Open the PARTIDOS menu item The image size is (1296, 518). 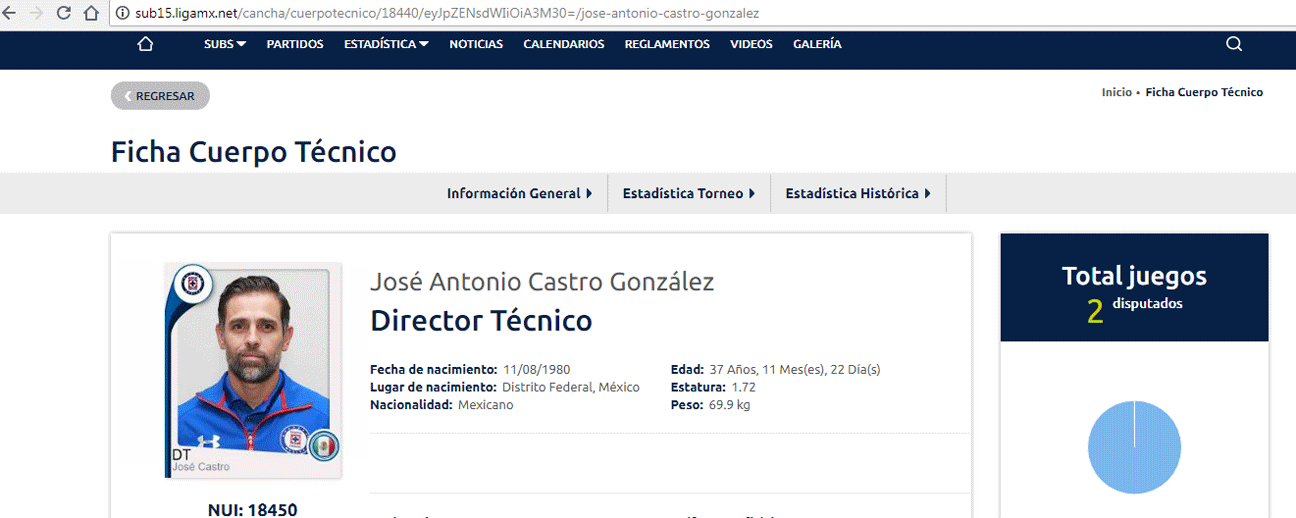[295, 44]
